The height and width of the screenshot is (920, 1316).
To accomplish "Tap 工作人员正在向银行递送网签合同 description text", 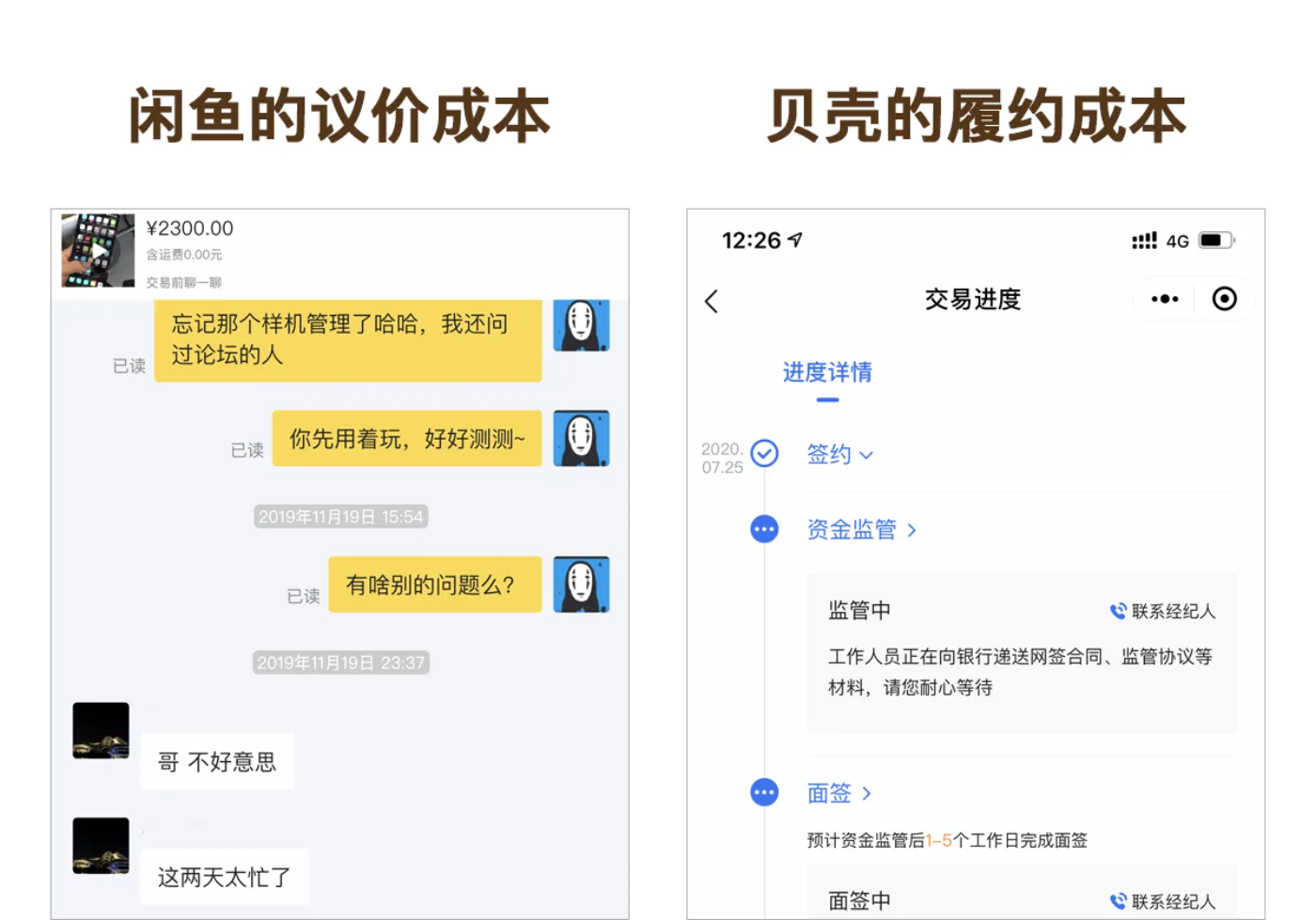I will 1020,672.
